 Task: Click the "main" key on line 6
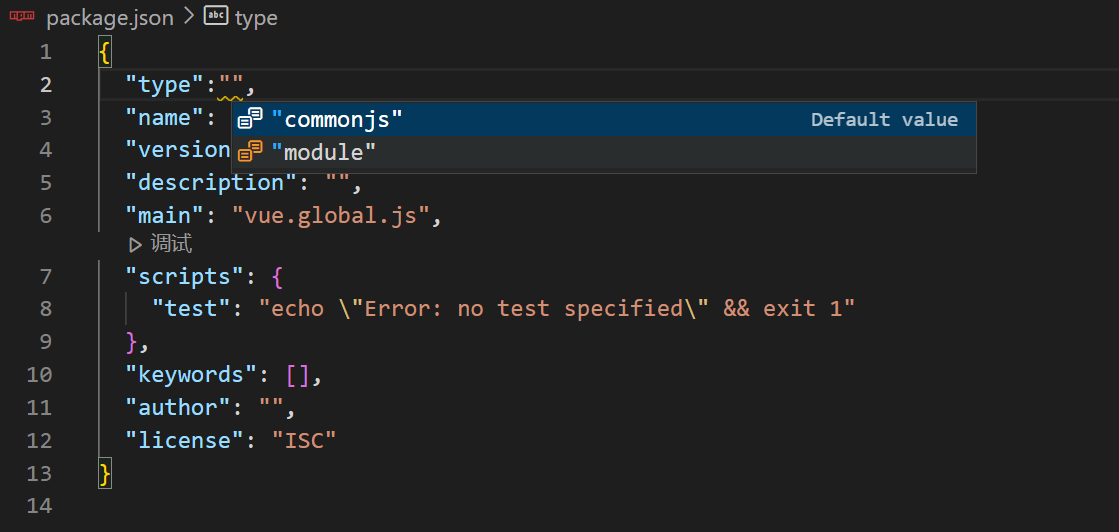pos(166,216)
